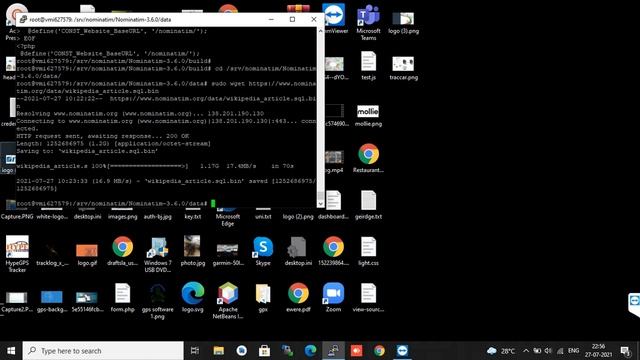Select key.txt label on desktop
Image resolution: width=640 pixels, height=360 pixels.
[x=193, y=217]
